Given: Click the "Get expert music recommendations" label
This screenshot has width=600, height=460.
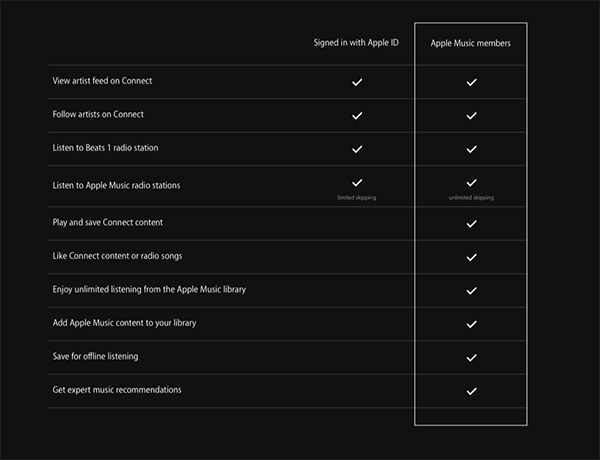Looking at the screenshot, I should [117, 389].
